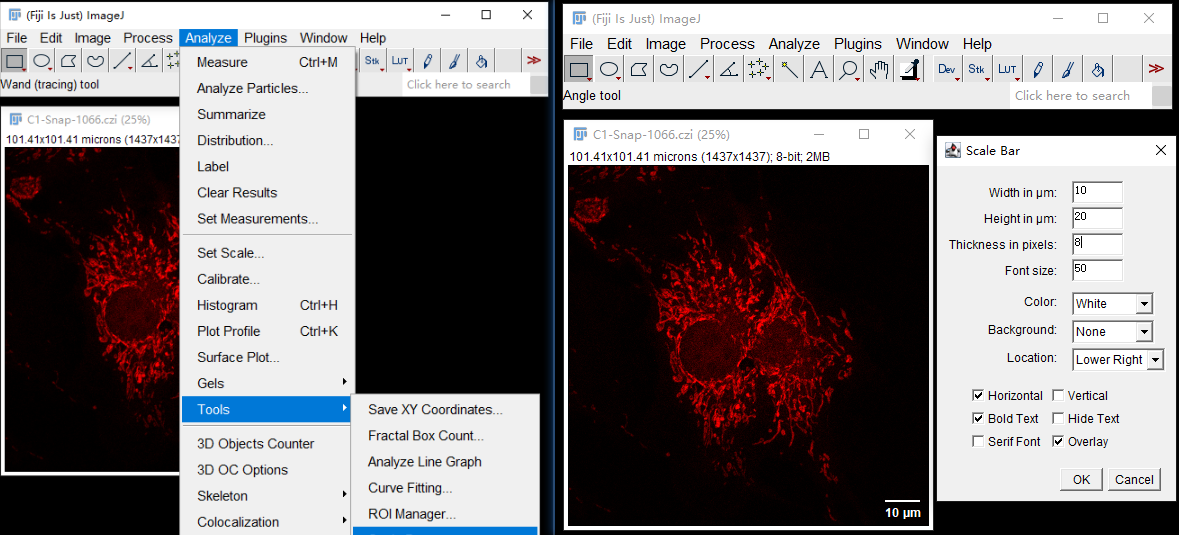Open Plugins menu in Angle tool status window
Image resolution: width=1179 pixels, height=535 pixels.
pos(857,44)
